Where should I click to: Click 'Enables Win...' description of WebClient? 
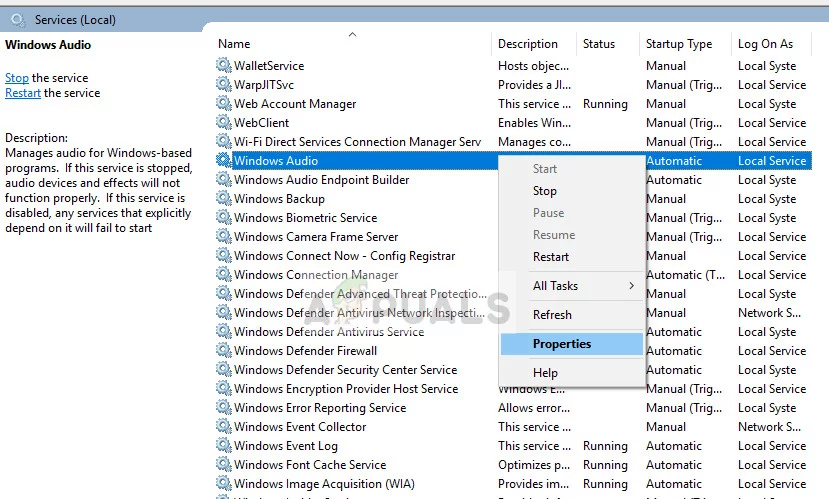click(534, 123)
